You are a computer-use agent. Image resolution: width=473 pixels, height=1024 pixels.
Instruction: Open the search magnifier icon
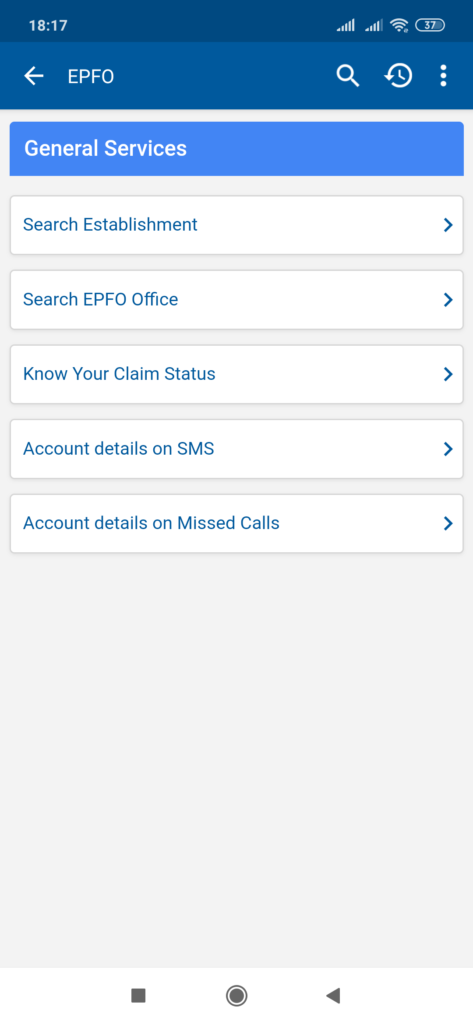pos(348,76)
